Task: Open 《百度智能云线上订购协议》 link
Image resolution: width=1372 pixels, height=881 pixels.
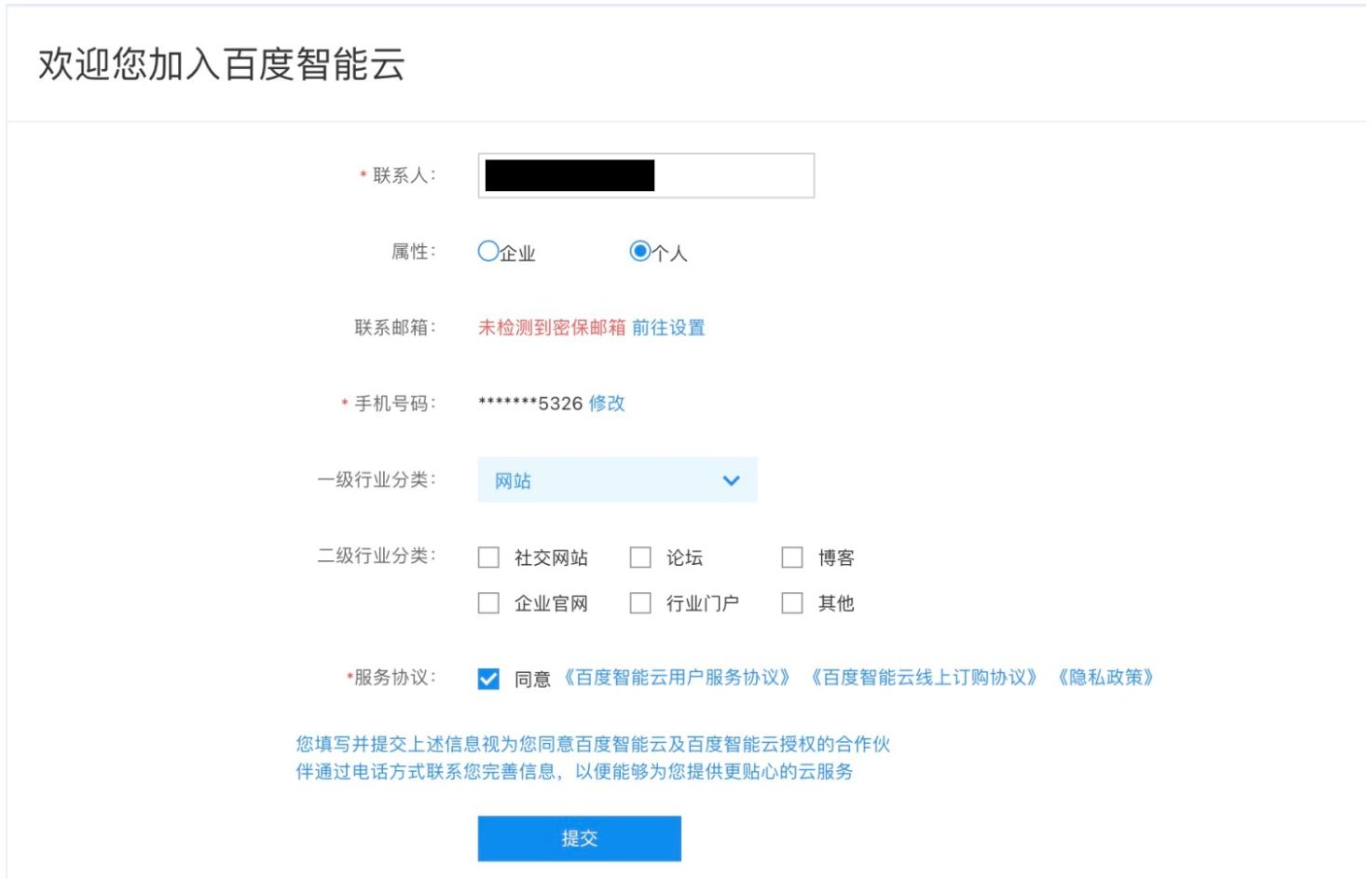Action: tap(924, 678)
